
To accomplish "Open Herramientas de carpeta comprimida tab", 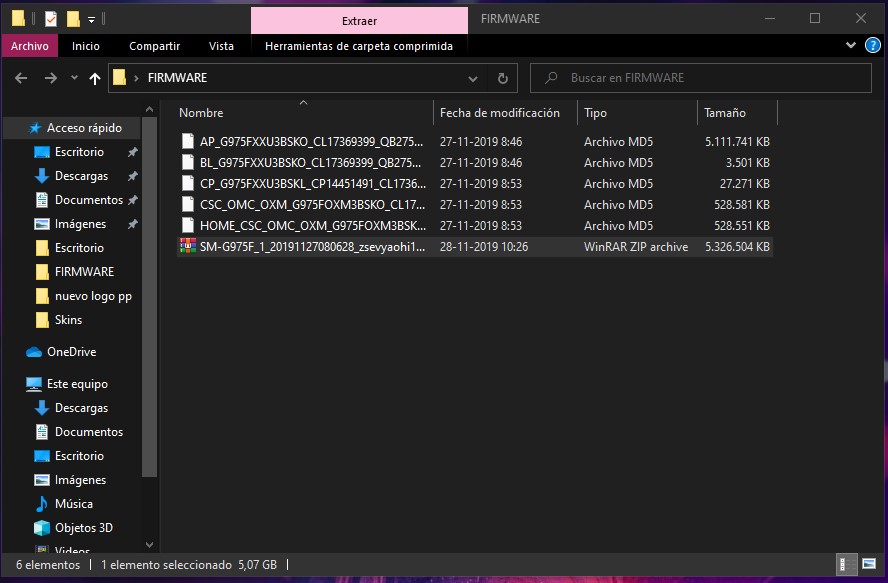I will 359,46.
